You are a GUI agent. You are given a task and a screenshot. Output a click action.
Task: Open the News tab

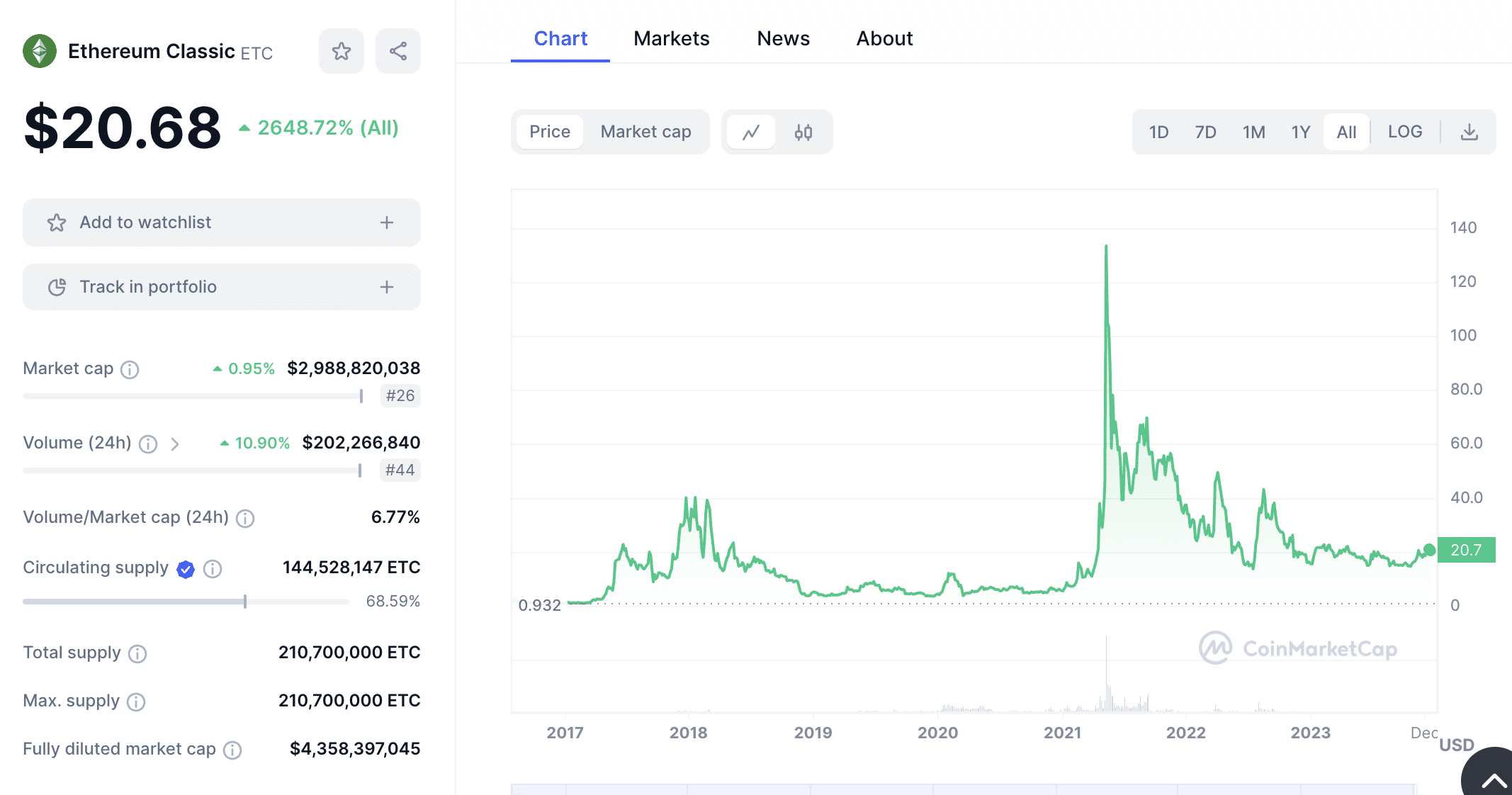click(x=783, y=38)
